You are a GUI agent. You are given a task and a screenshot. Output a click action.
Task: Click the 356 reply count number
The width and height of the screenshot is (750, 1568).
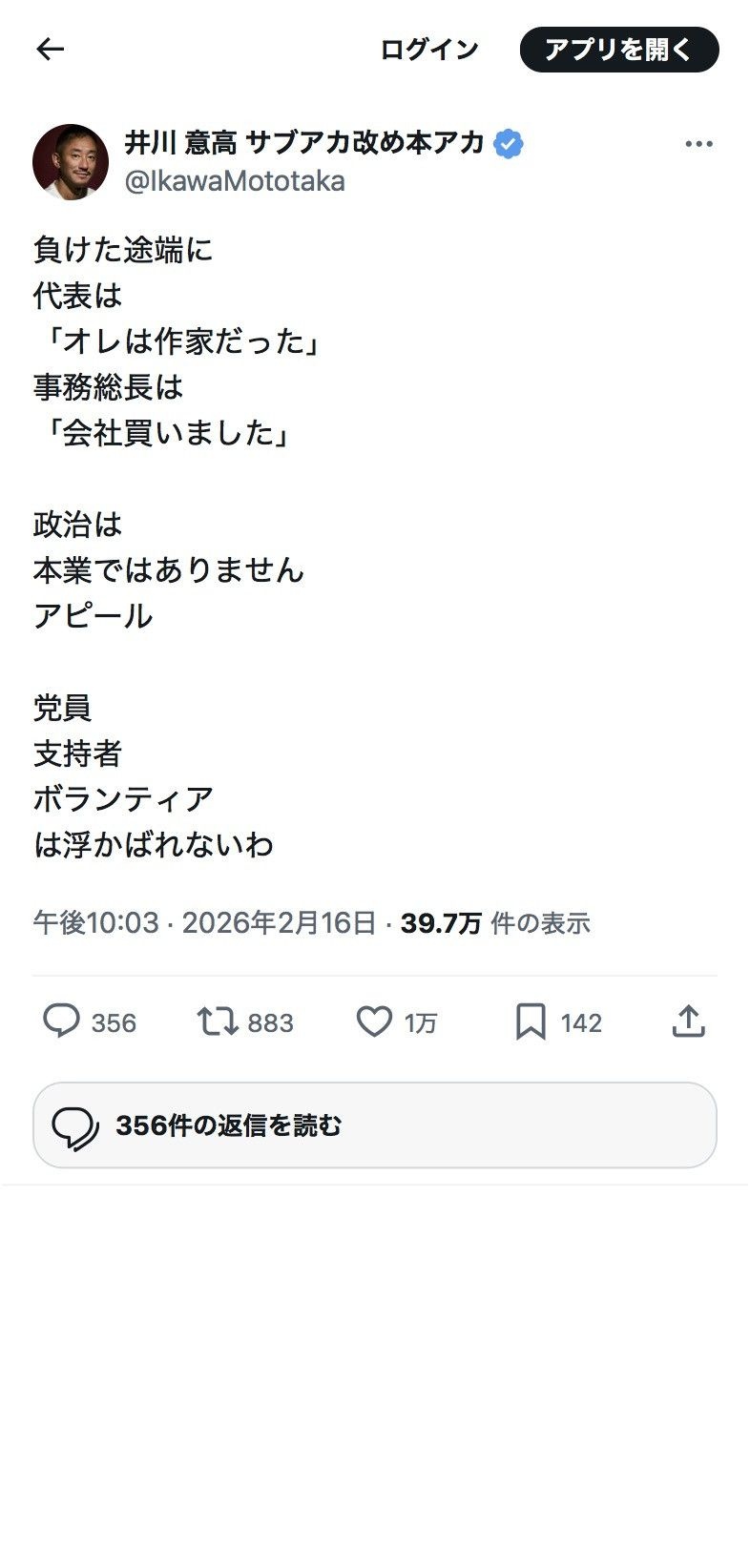point(114,1022)
